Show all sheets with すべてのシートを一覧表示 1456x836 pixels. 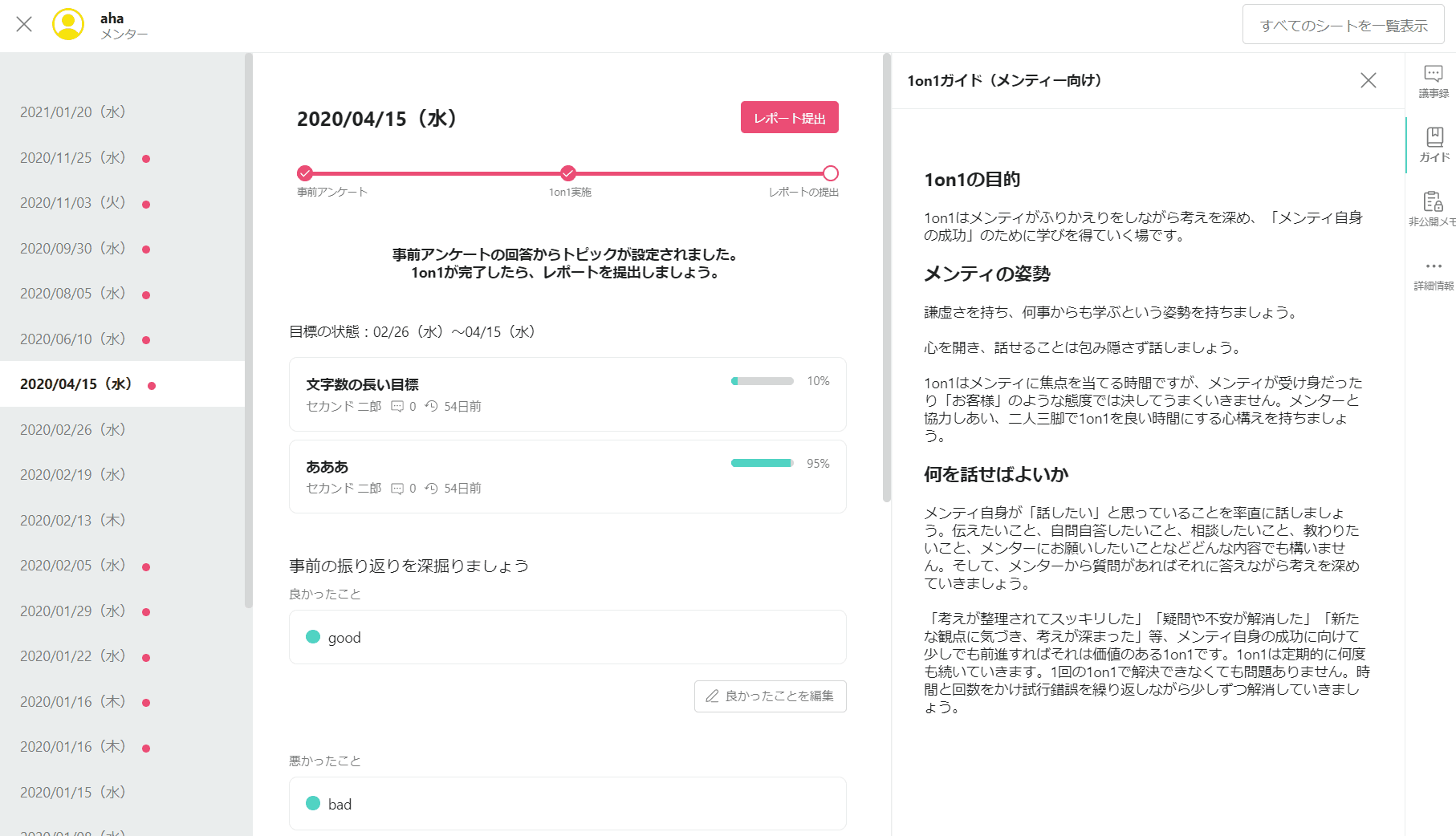1343,25
